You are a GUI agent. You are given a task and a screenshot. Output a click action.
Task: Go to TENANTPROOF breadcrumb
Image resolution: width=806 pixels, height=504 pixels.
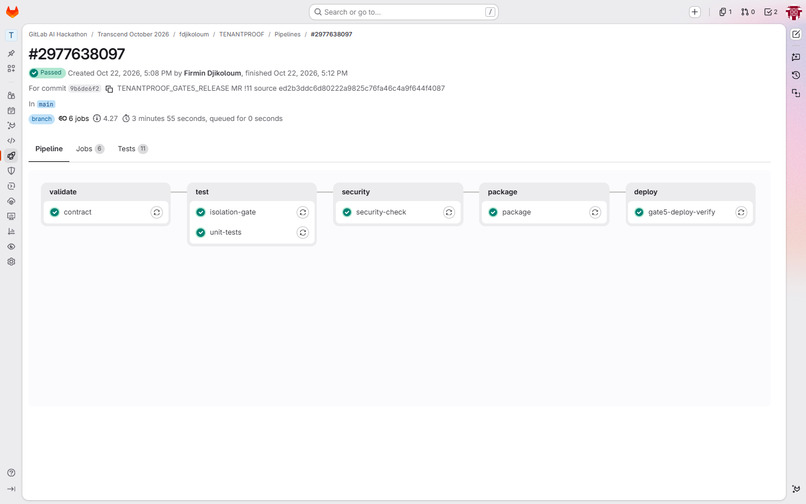pos(241,34)
